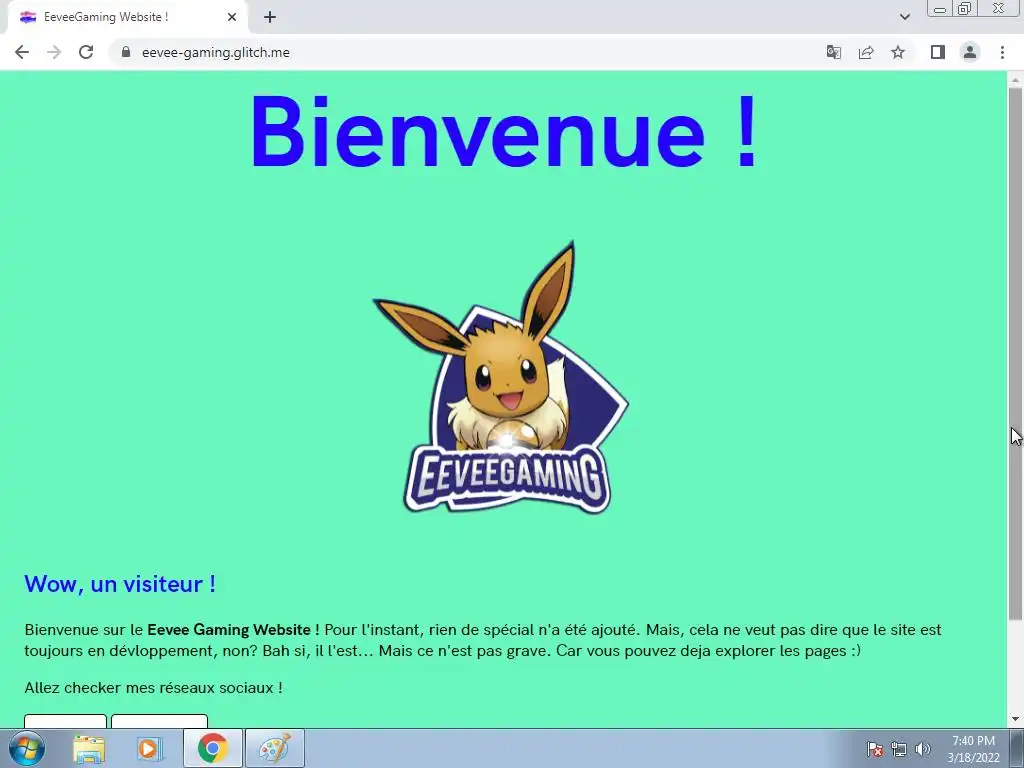Screen dimensions: 1024x768
Task: Open the Chrome profile menu
Action: [x=970, y=52]
